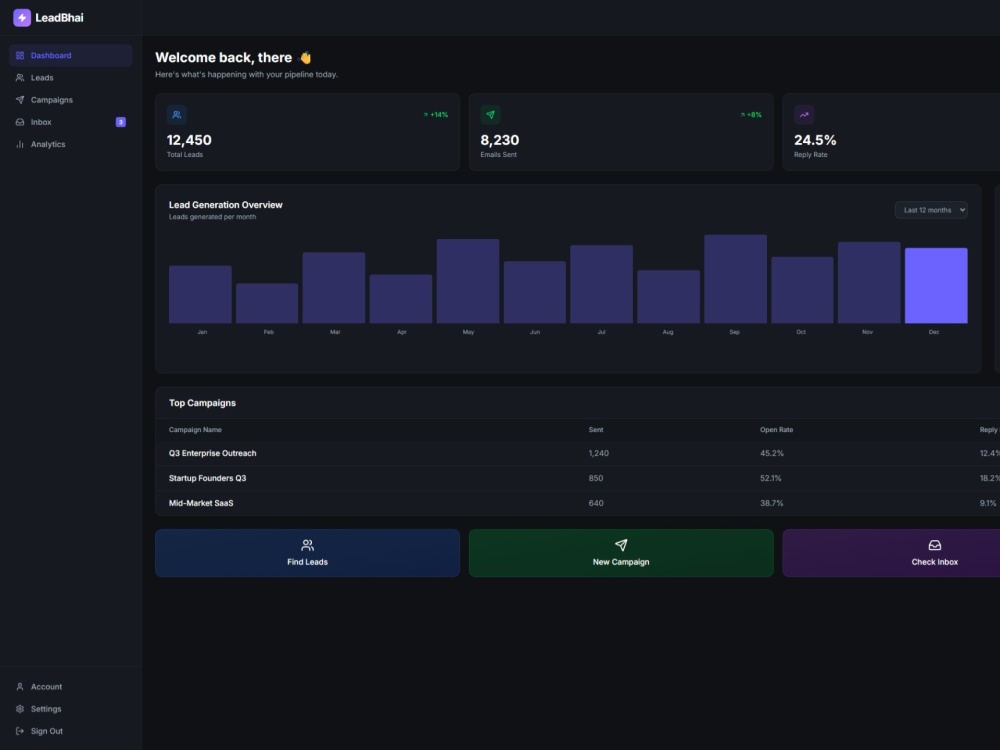Click the 38.7% open rate value

point(772,503)
